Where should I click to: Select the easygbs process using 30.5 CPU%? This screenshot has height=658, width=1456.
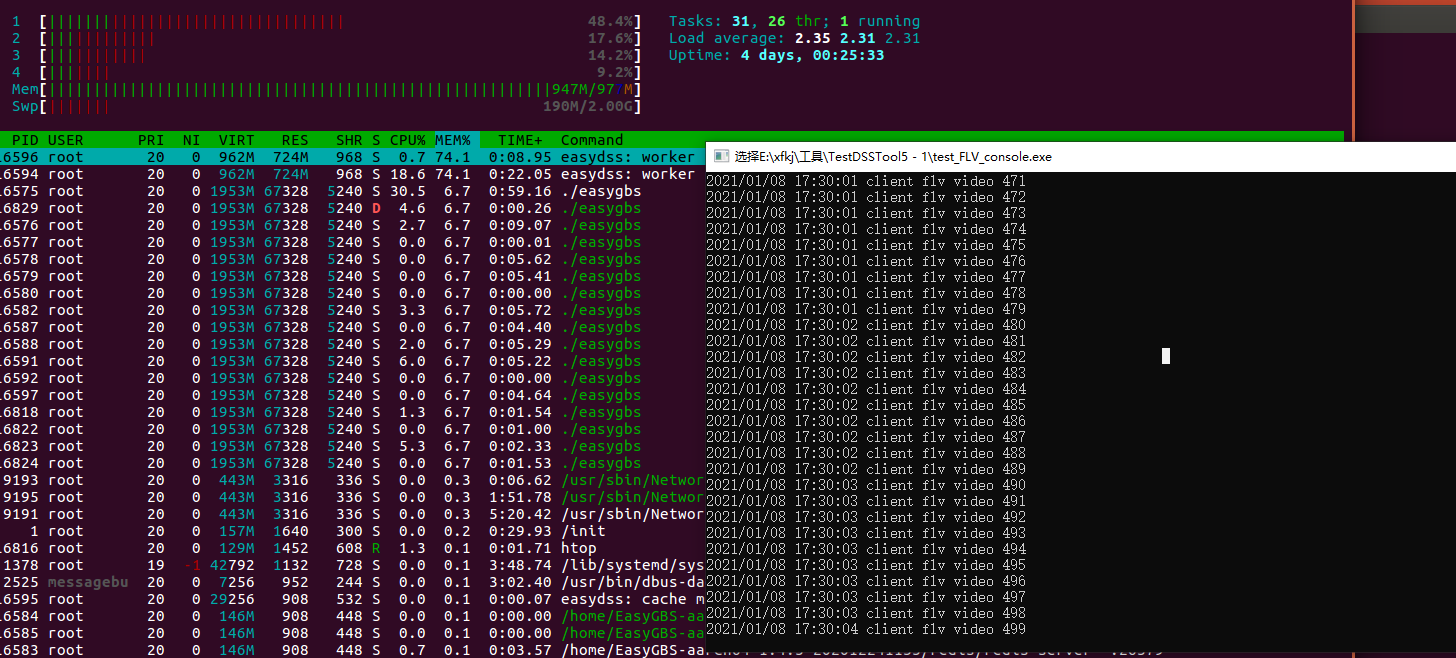(352, 191)
